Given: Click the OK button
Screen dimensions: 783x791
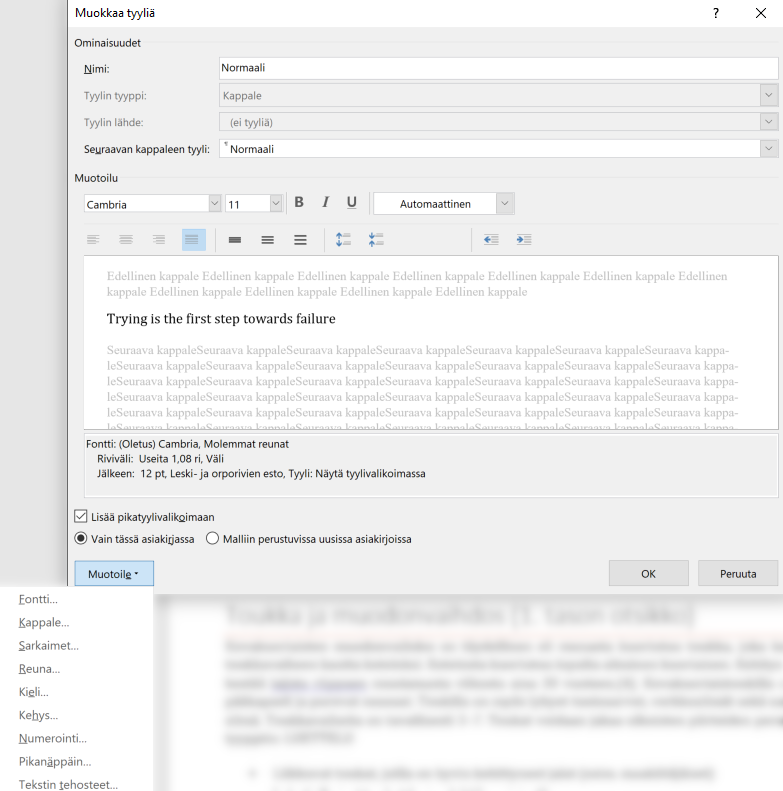Looking at the screenshot, I should coord(648,574).
